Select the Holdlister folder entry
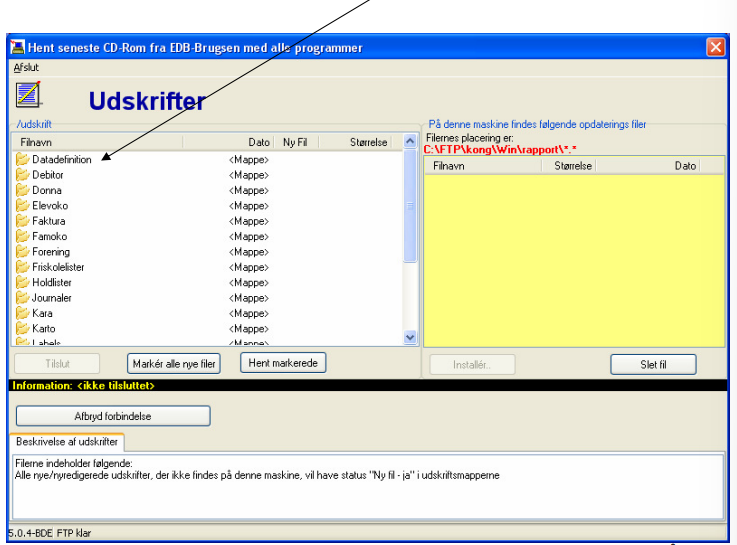 [52, 282]
